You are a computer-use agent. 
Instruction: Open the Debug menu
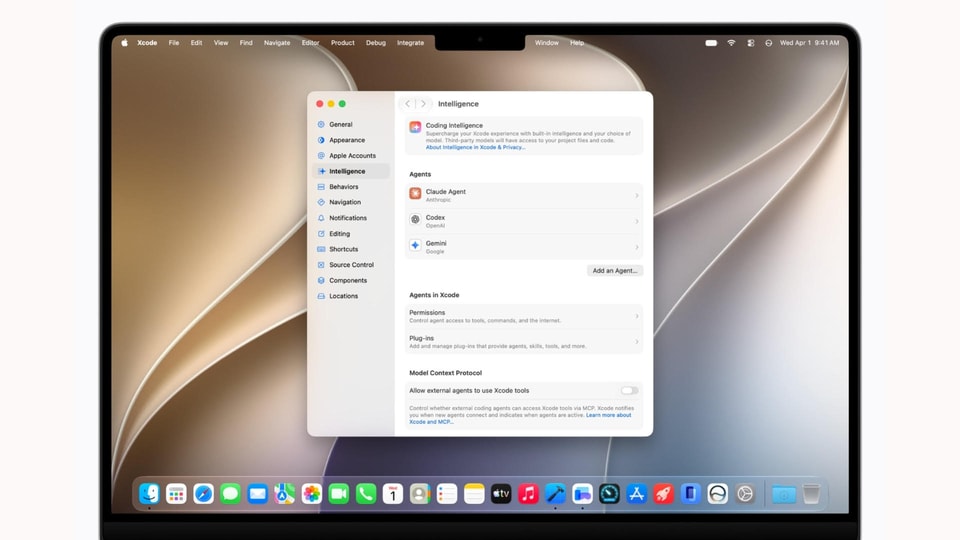point(376,43)
